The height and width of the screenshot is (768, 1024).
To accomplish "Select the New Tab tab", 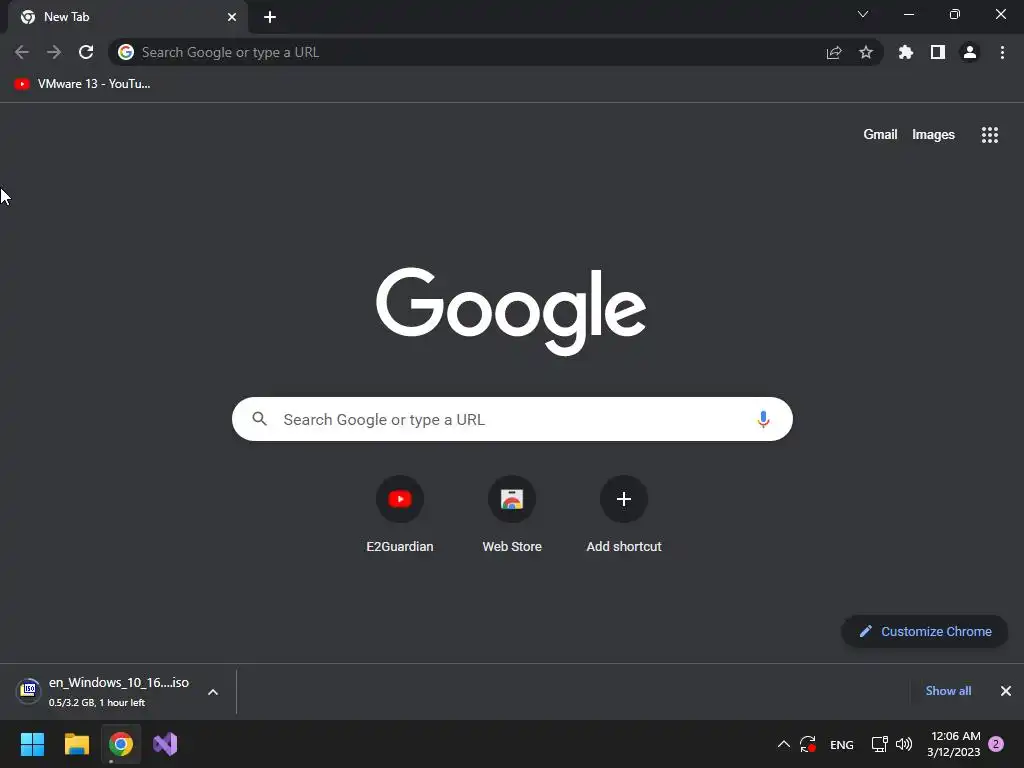I will tap(127, 17).
